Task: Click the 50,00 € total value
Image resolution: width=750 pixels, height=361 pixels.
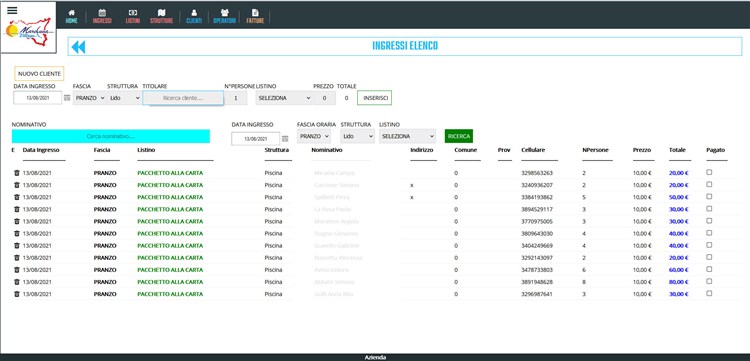Action: click(x=678, y=197)
